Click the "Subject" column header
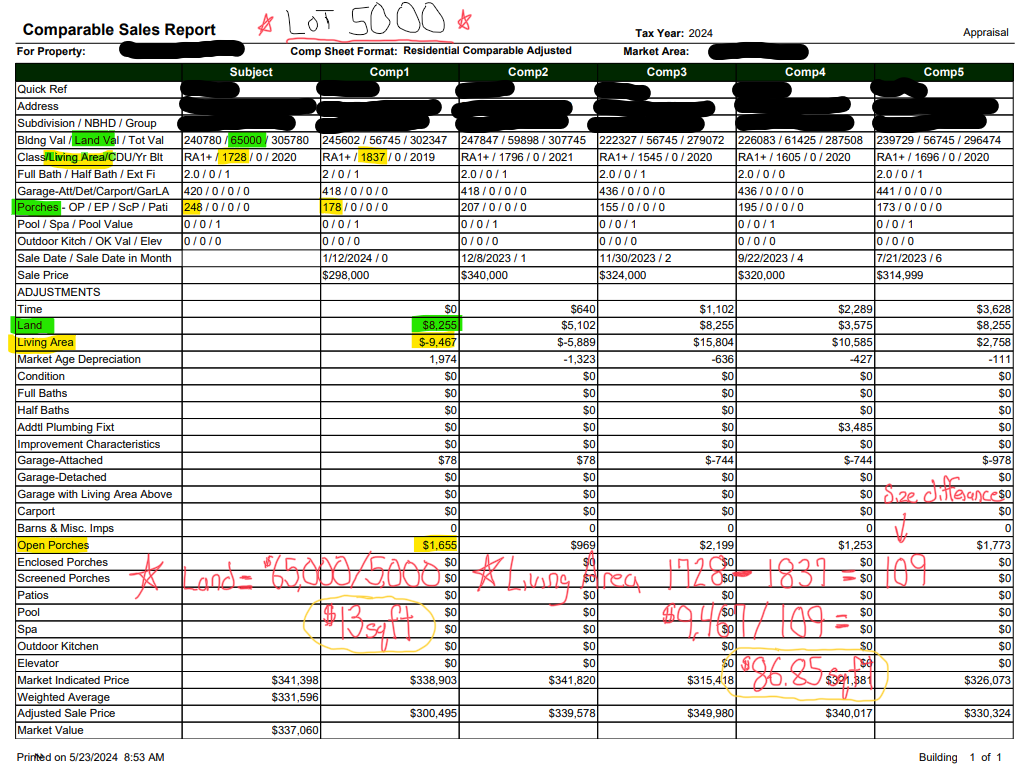The height and width of the screenshot is (767, 1034). (x=251, y=72)
